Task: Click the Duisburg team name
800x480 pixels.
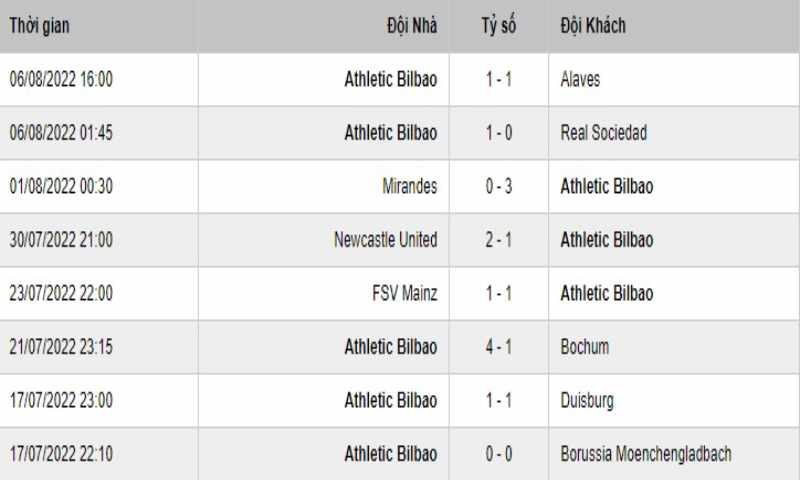Action: pos(587,401)
